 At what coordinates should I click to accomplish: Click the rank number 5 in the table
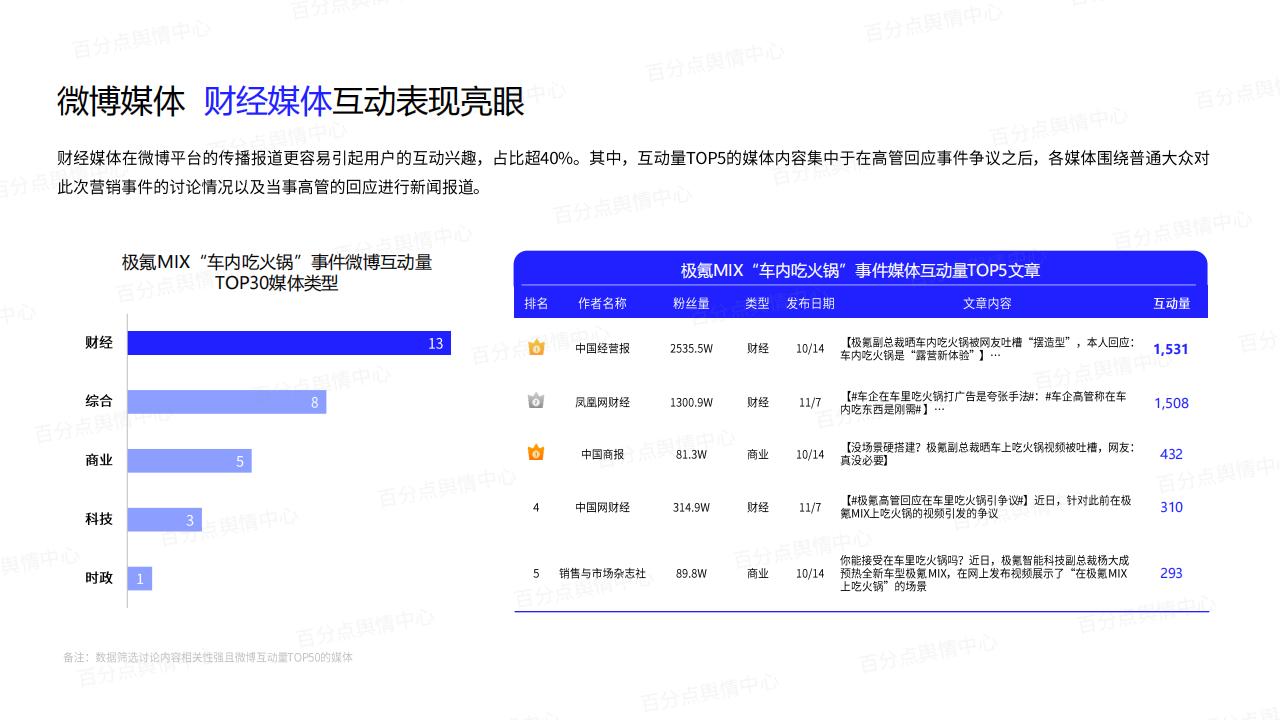(x=536, y=573)
